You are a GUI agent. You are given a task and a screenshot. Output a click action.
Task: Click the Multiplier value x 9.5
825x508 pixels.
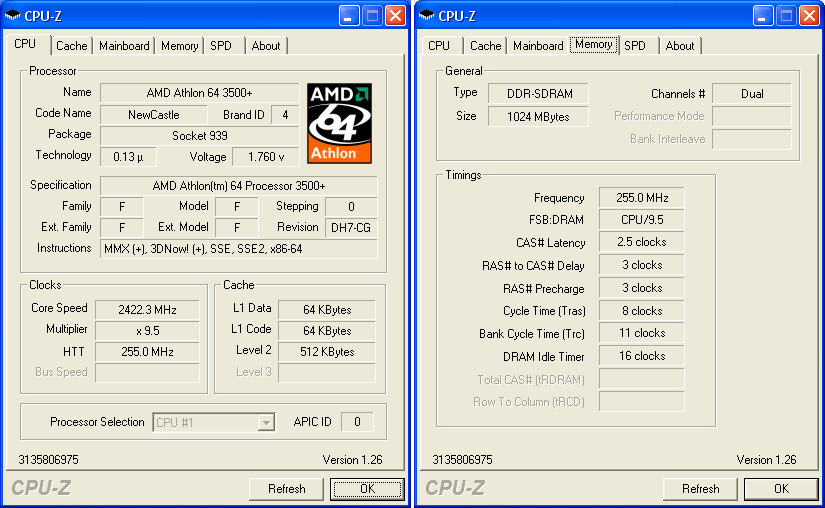(147, 331)
